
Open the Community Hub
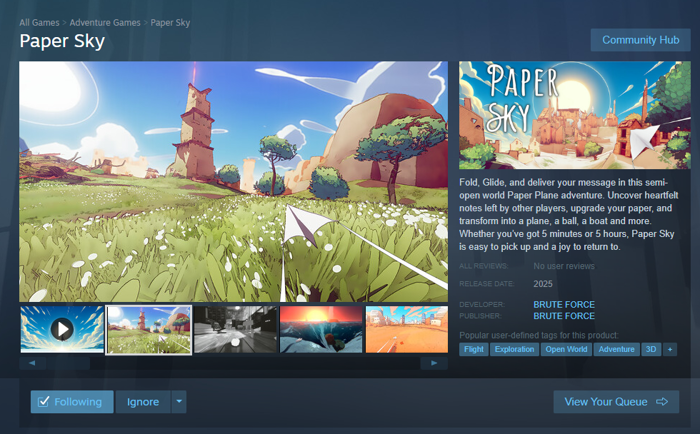pos(641,40)
